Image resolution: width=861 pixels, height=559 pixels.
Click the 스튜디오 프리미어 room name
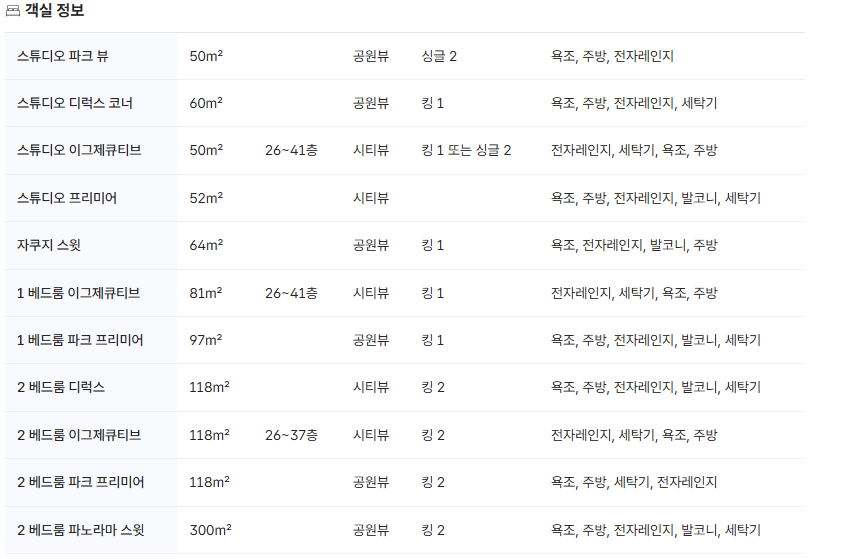tap(67, 198)
